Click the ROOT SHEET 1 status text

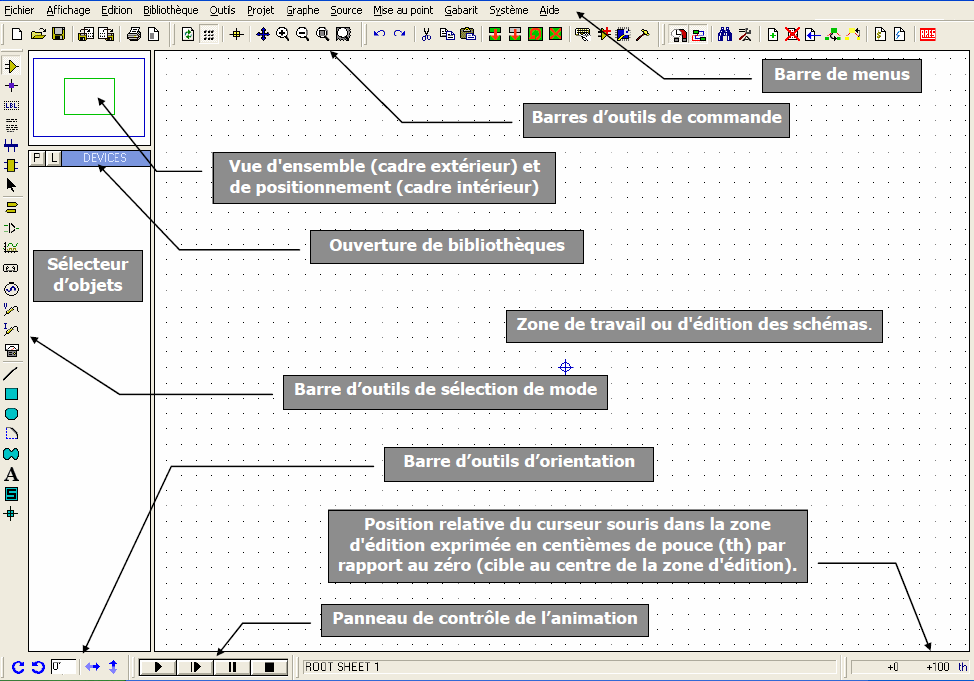(342, 667)
